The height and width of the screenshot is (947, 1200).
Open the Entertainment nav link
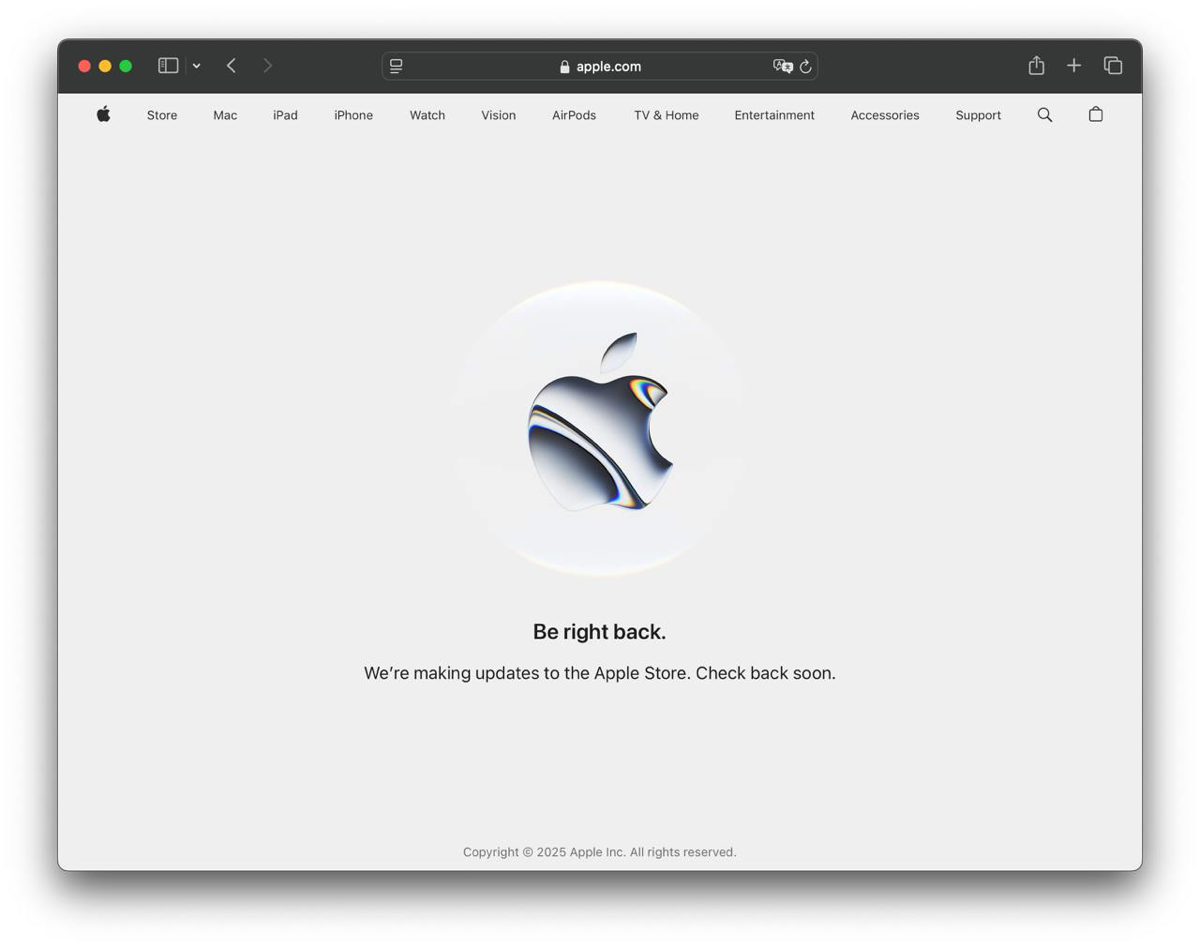pyautogui.click(x=774, y=115)
